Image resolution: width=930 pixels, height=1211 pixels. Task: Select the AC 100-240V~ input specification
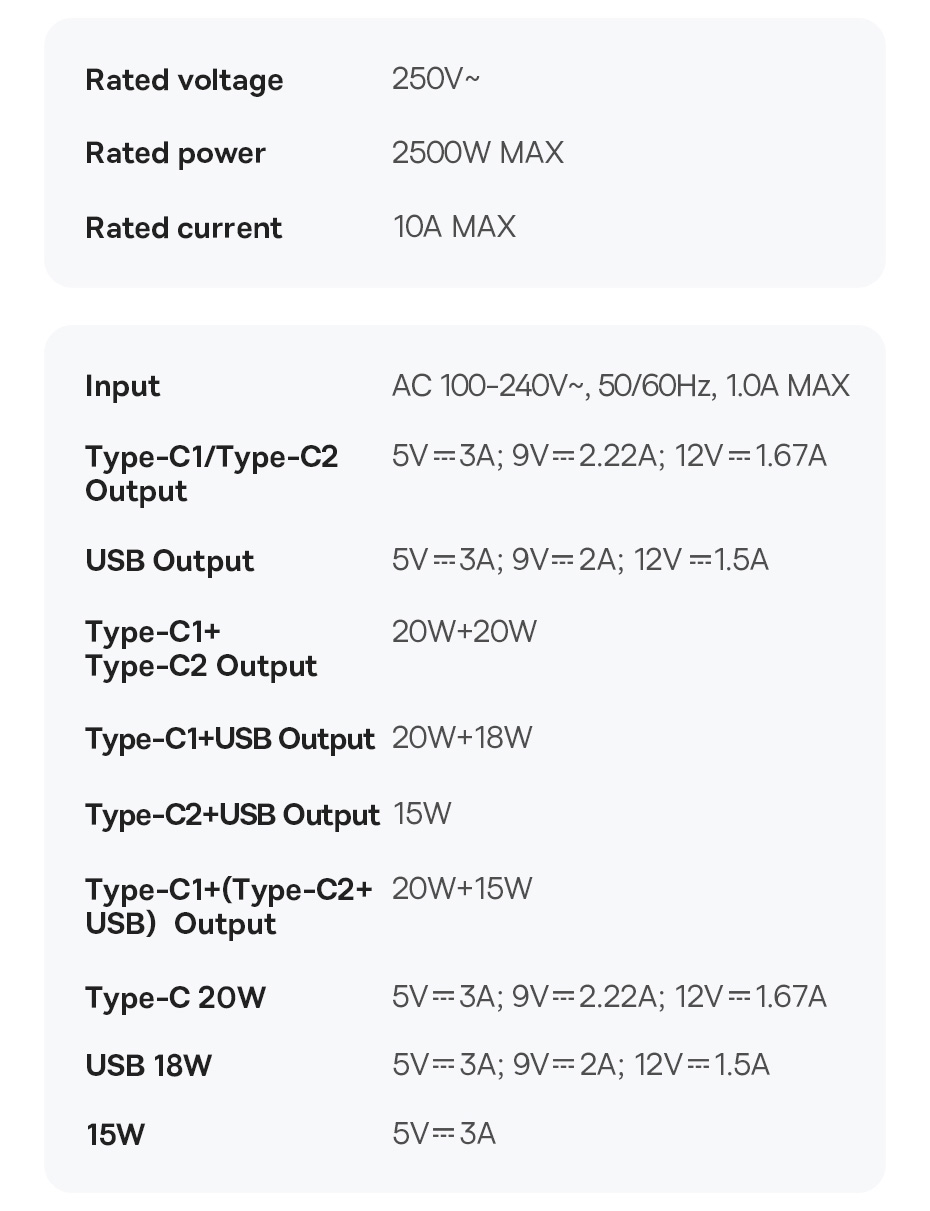620,385
